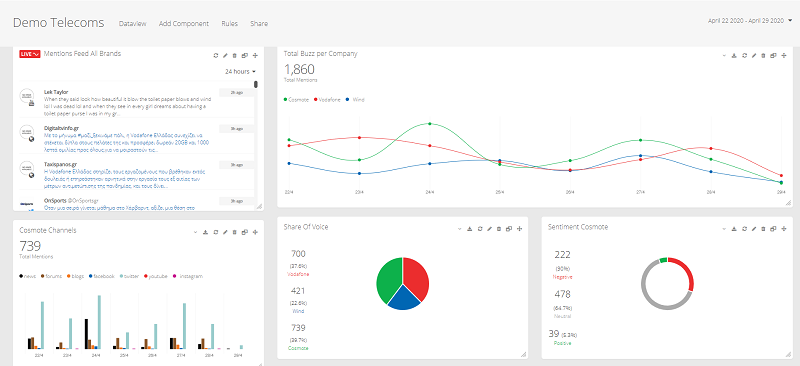The width and height of the screenshot is (800, 366).
Task: Download Share Of Voice data
Action: (470, 229)
